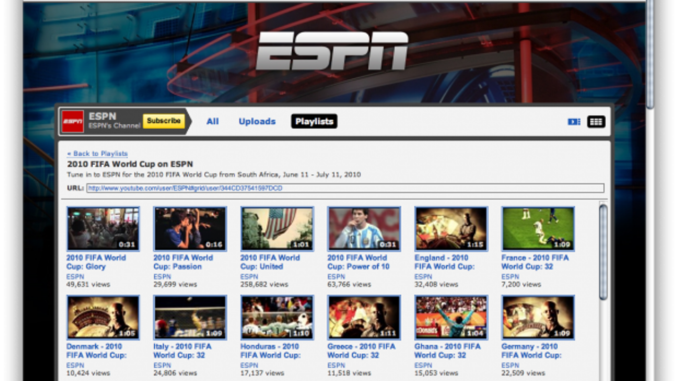Open France - 2010 FIFA thumbnail
Screen dimensions: 678x381
point(538,229)
